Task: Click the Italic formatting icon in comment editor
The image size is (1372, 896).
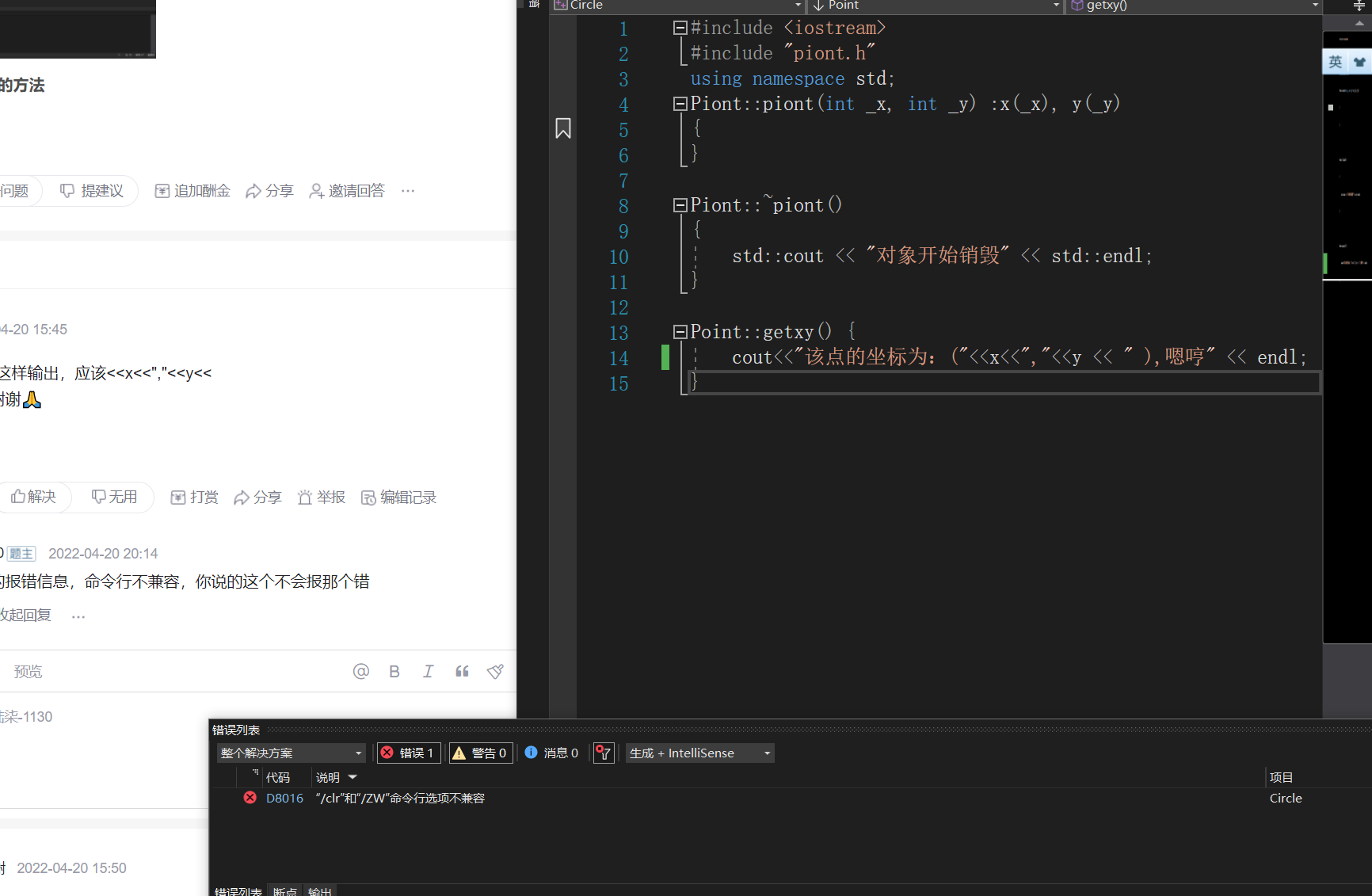Action: click(428, 671)
